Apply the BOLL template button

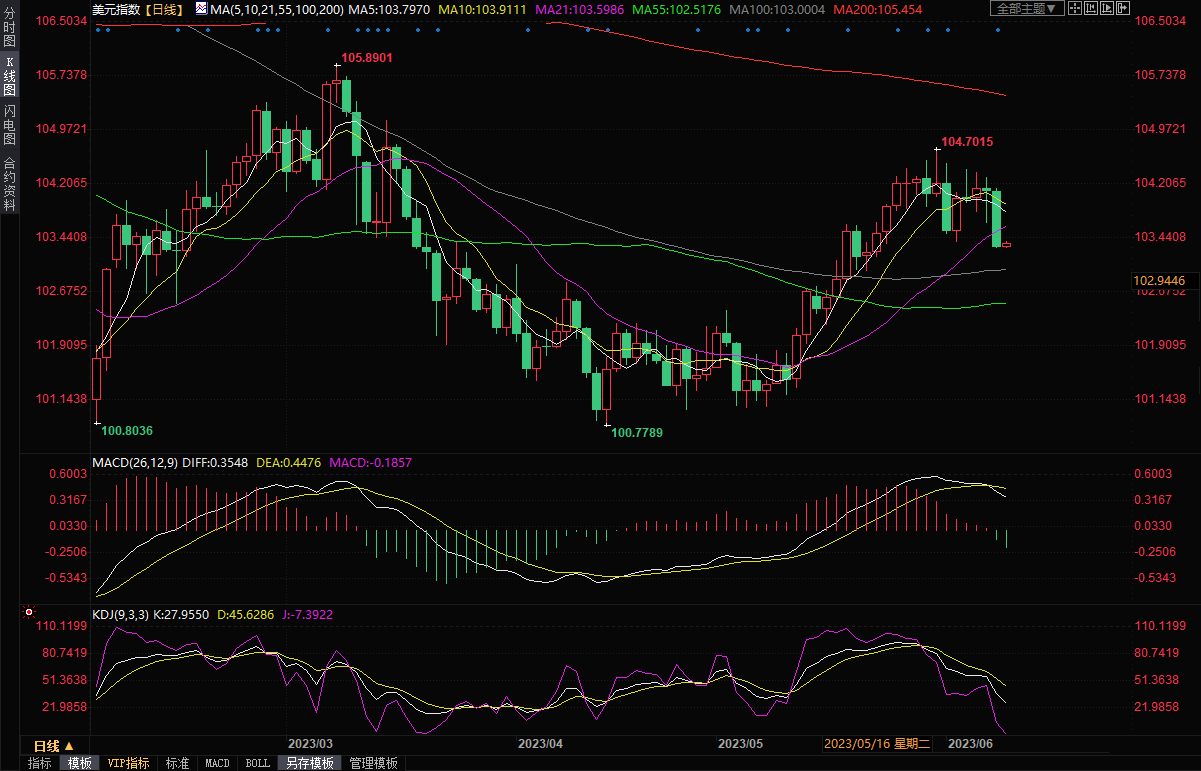257,763
